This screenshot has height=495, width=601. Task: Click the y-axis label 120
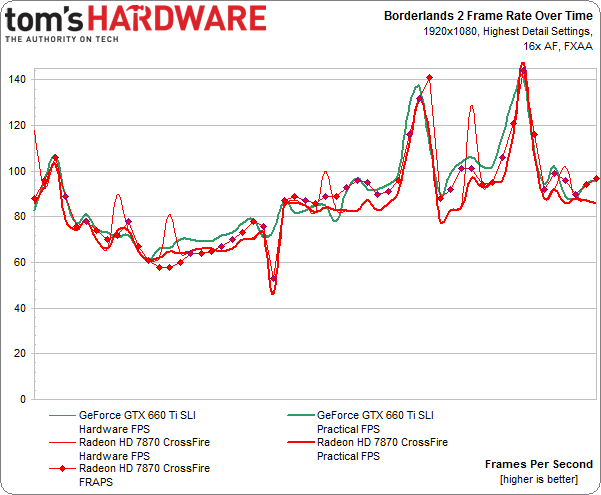click(17, 126)
